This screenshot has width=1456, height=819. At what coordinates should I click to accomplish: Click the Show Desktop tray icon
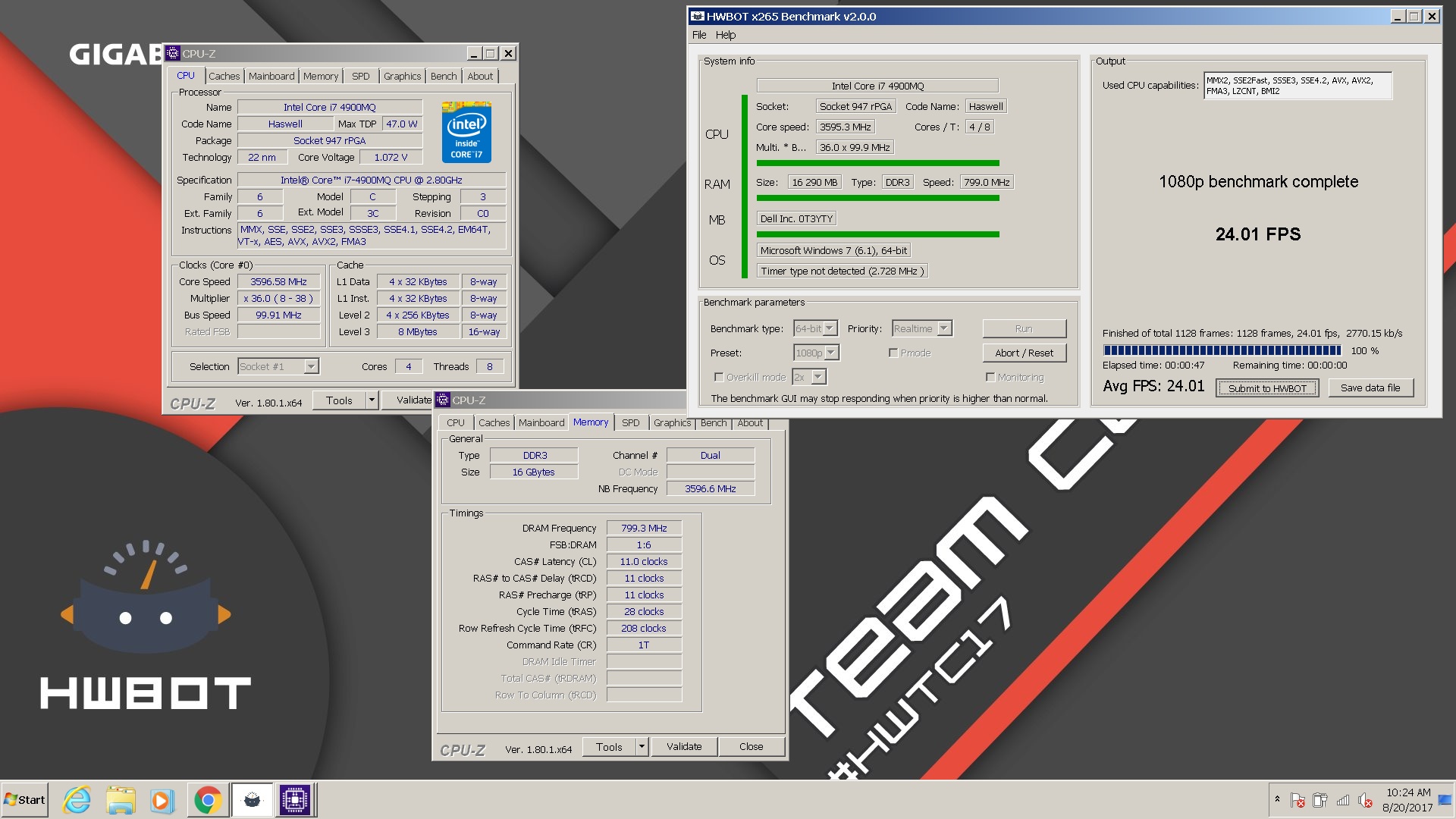click(x=1444, y=800)
